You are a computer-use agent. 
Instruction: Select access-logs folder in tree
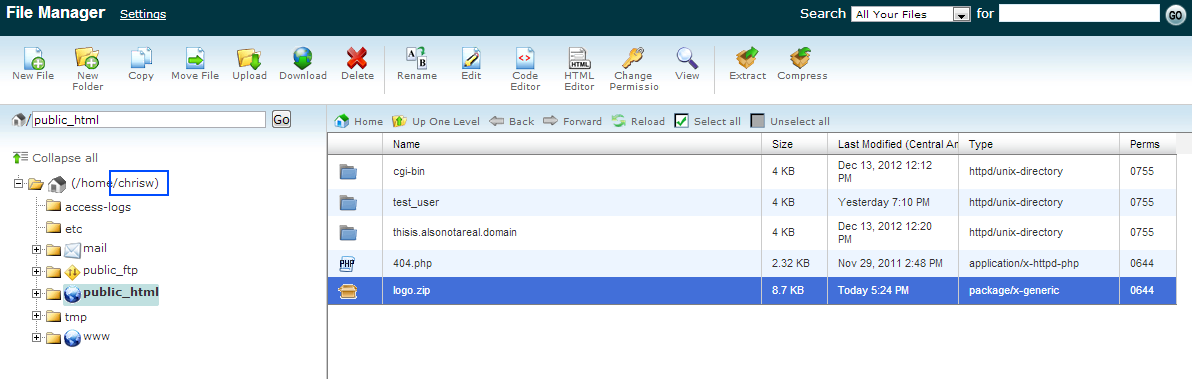pos(97,207)
